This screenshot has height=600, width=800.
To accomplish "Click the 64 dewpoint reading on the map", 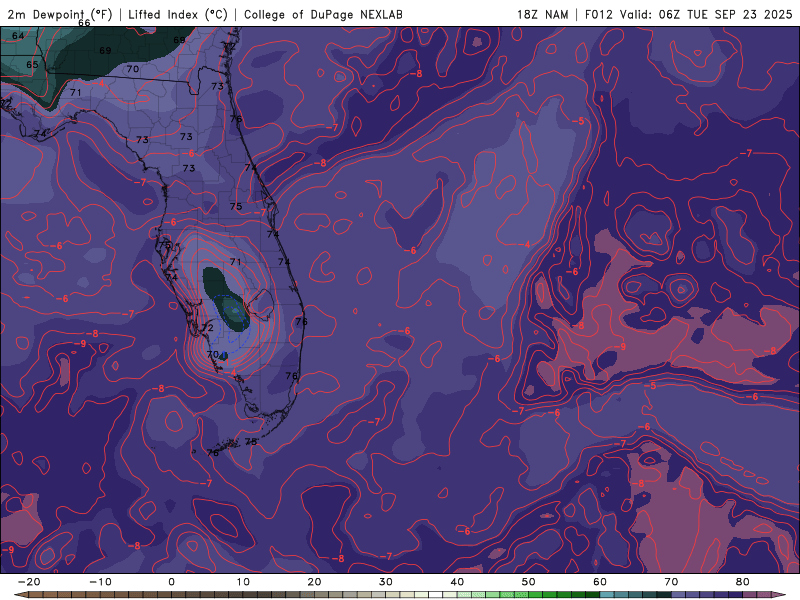I will coord(18,36).
